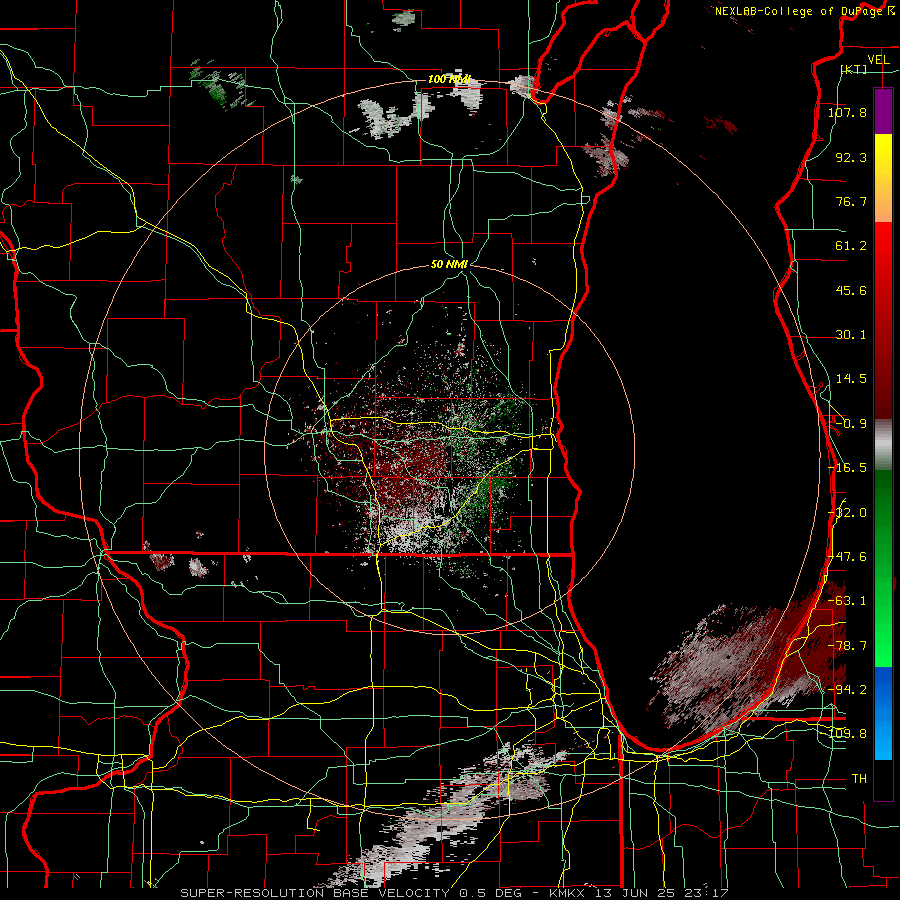The height and width of the screenshot is (900, 900).
Task: Select the -63.1 scale value
Action: pos(847,601)
